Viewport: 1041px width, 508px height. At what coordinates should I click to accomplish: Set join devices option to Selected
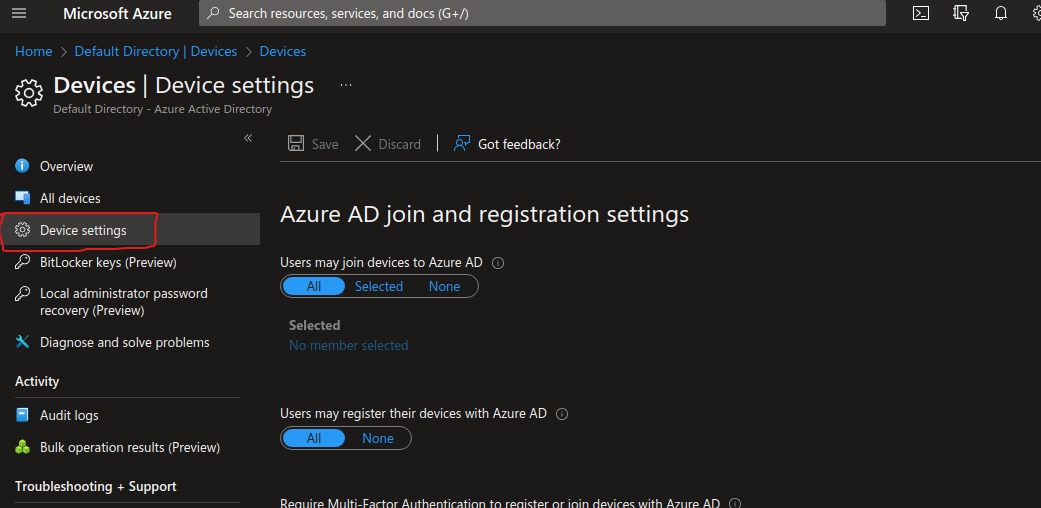click(378, 286)
